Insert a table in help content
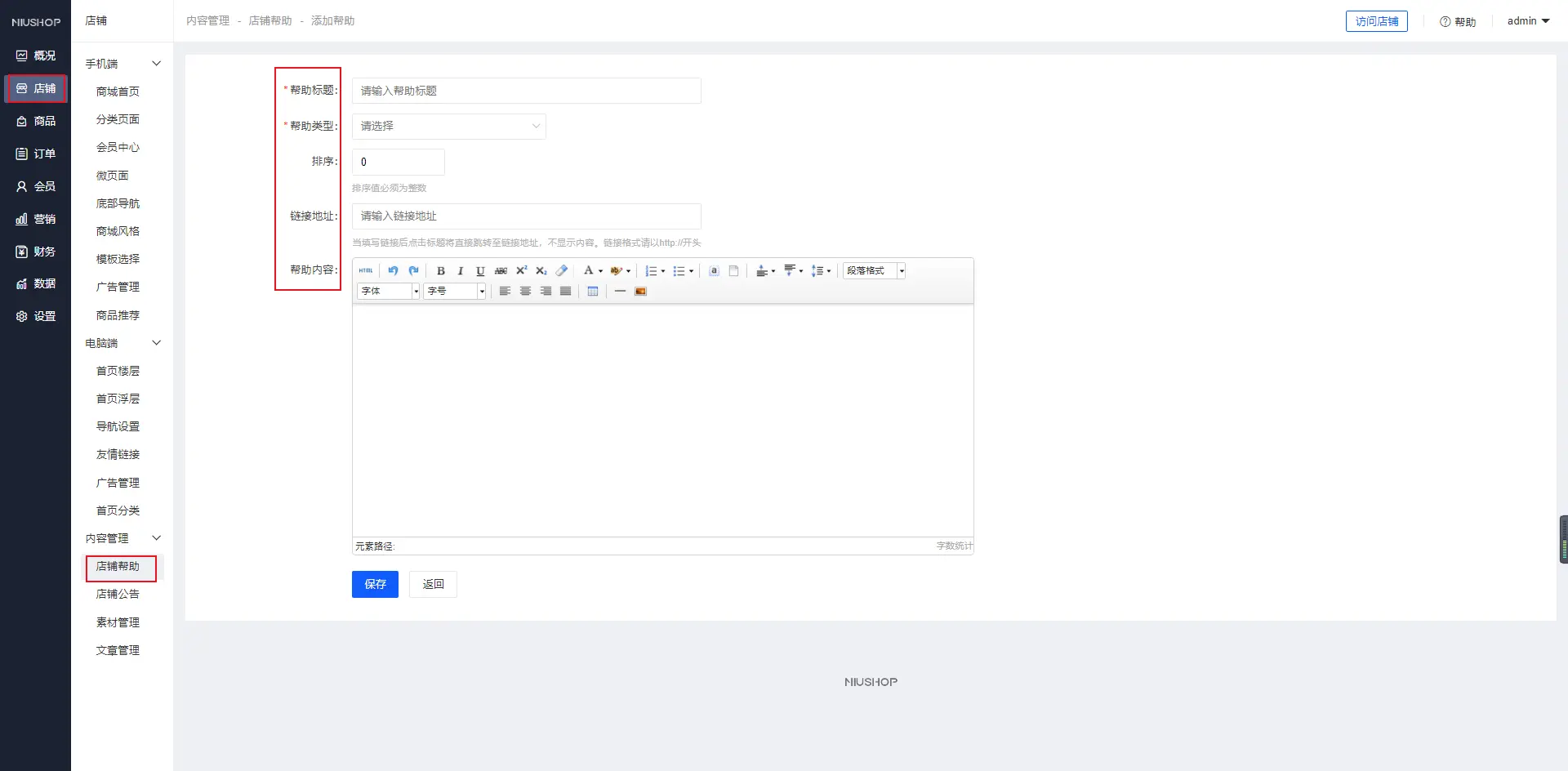Screen dimensions: 1568x771 (x=593, y=292)
